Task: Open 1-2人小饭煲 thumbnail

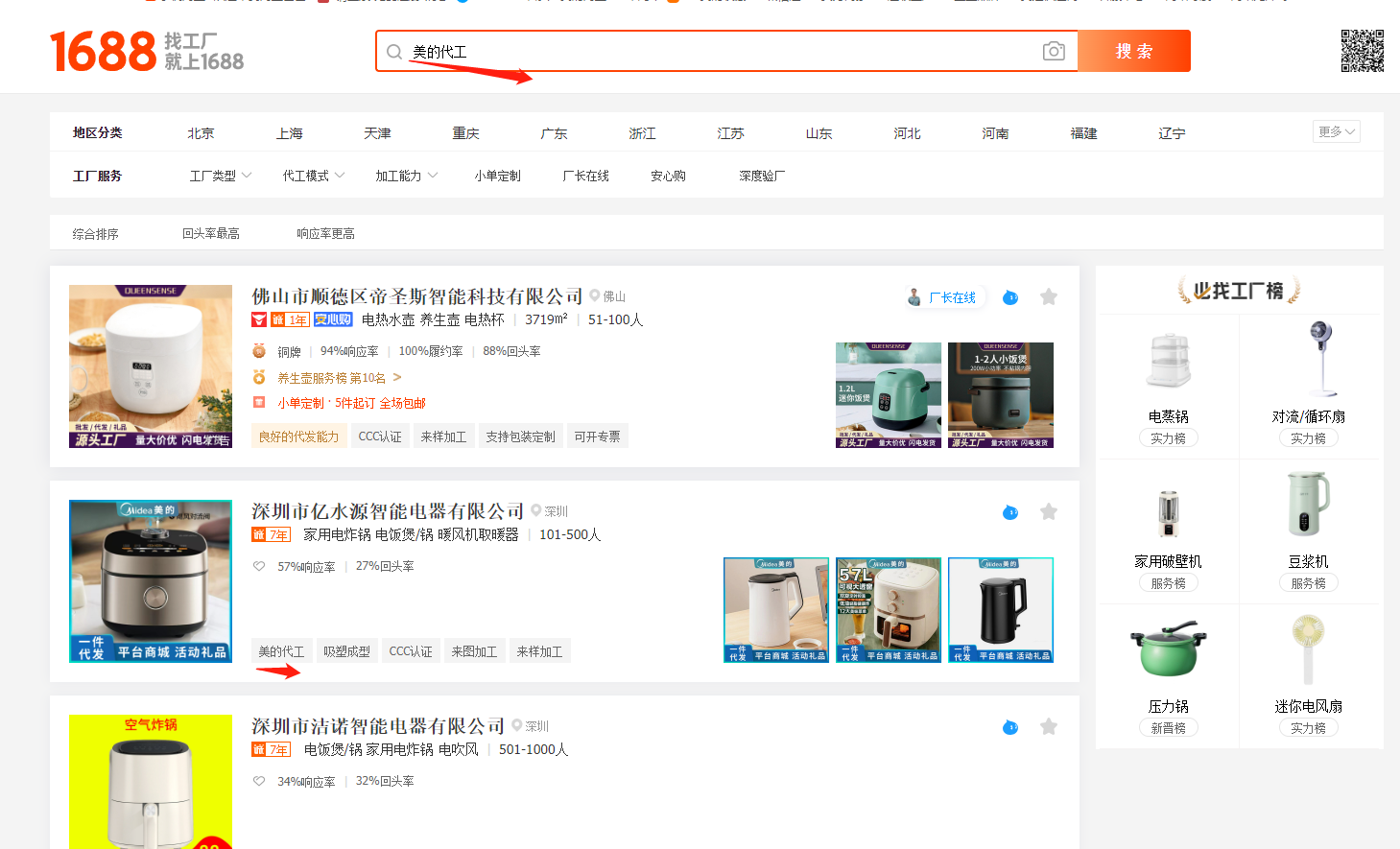Action: 1001,395
